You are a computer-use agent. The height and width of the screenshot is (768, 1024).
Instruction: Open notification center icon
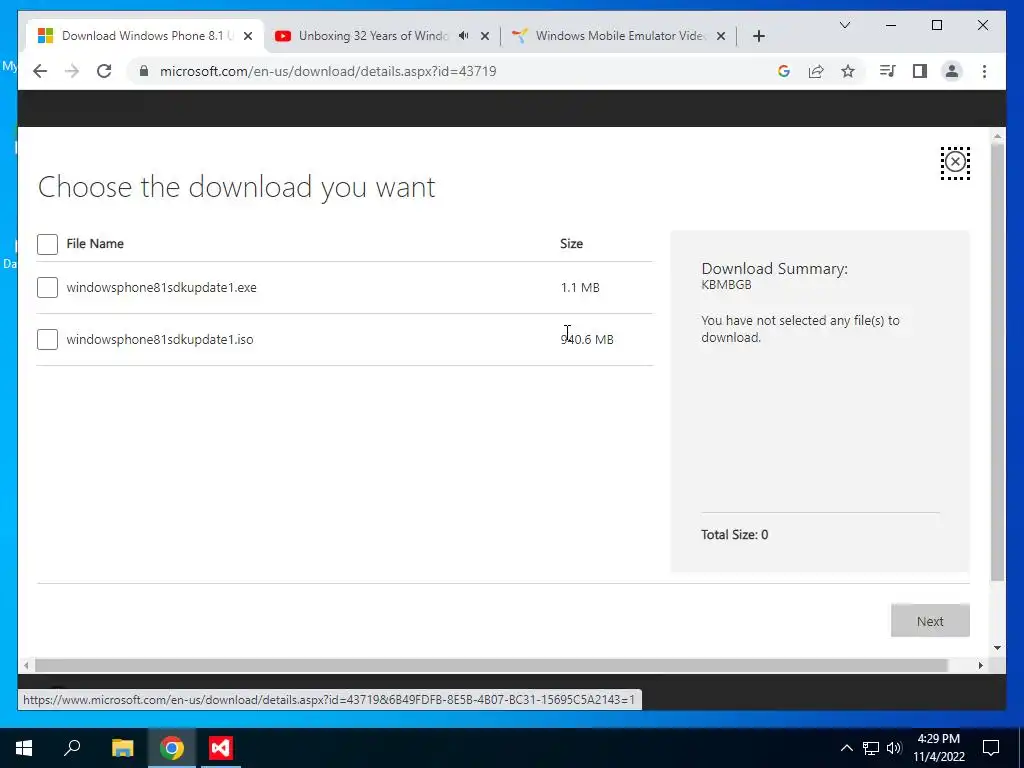pos(991,748)
